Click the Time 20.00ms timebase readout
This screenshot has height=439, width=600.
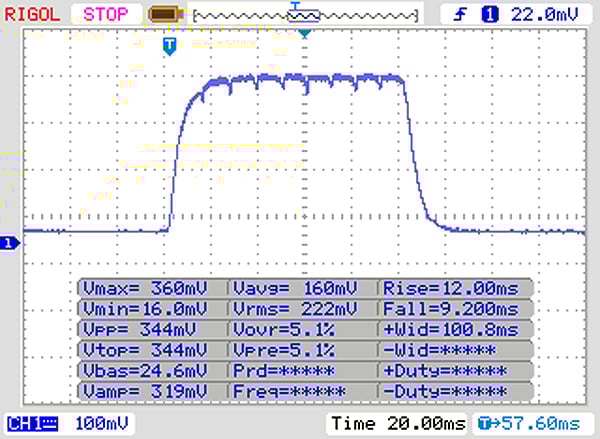point(398,424)
